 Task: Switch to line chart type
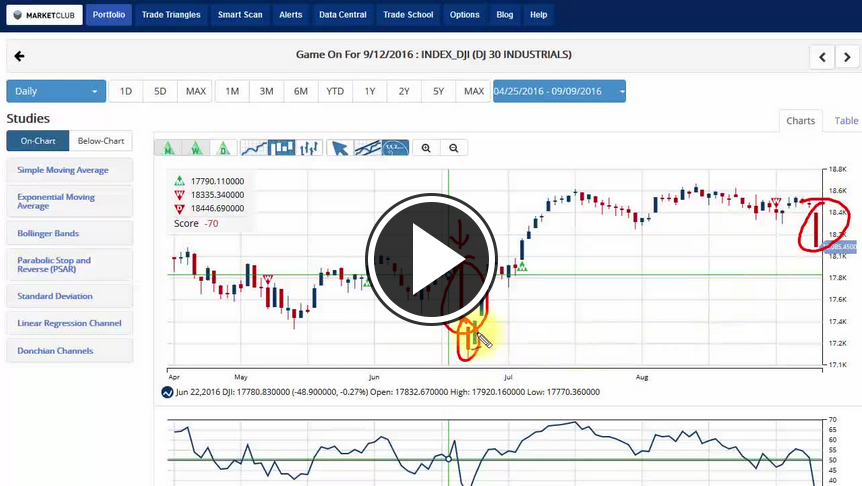point(254,148)
